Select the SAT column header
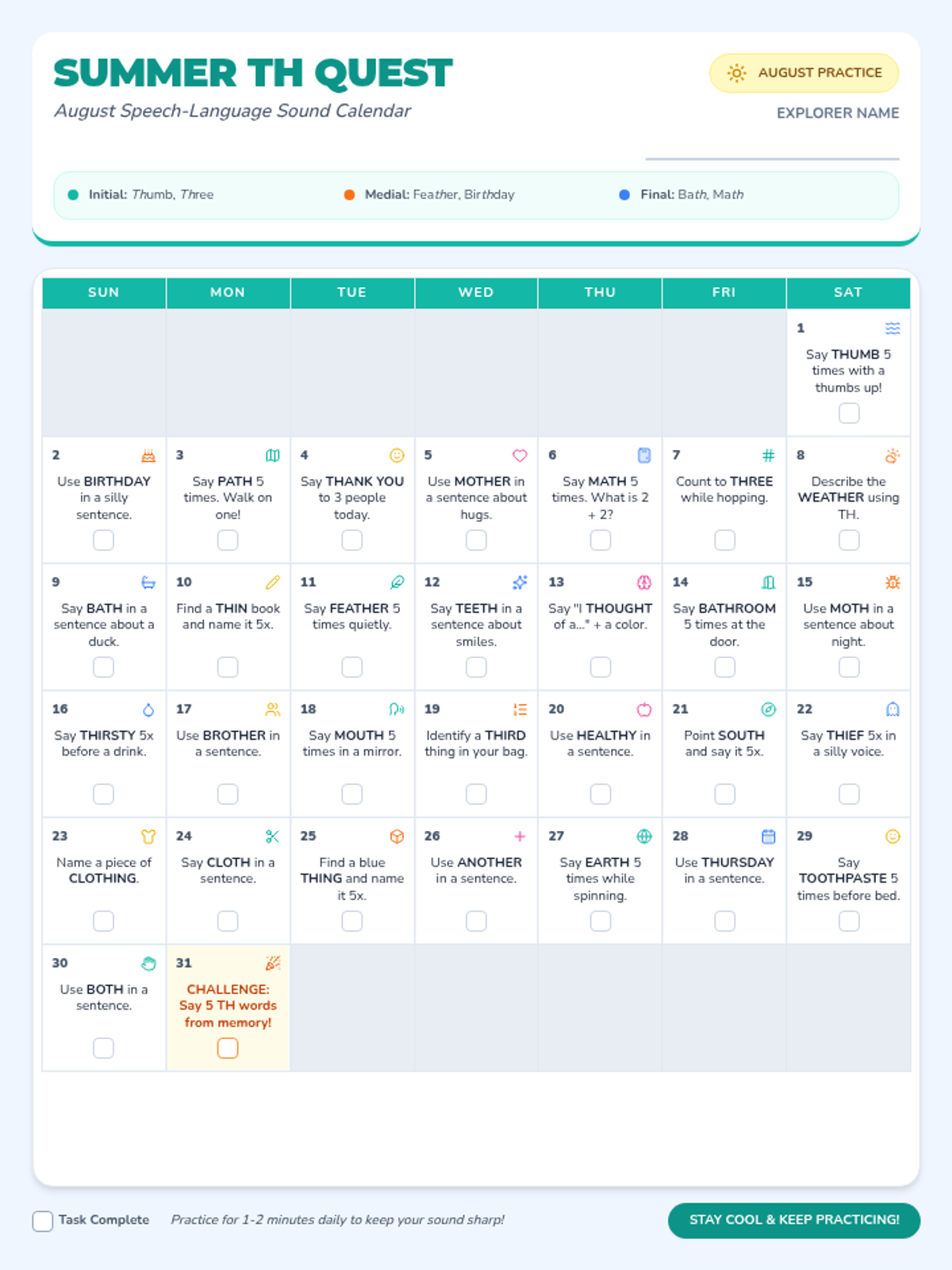Image resolution: width=952 pixels, height=1270 pixels. (848, 293)
